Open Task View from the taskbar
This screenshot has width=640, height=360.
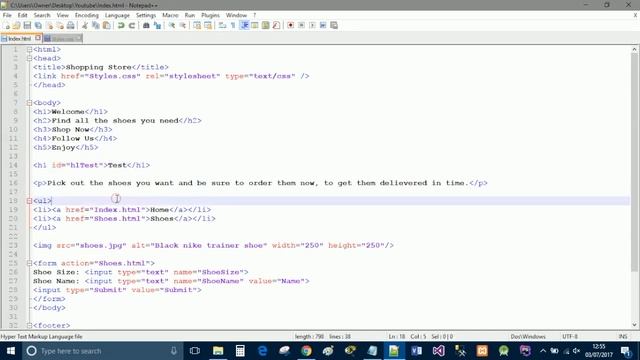pos(195,351)
